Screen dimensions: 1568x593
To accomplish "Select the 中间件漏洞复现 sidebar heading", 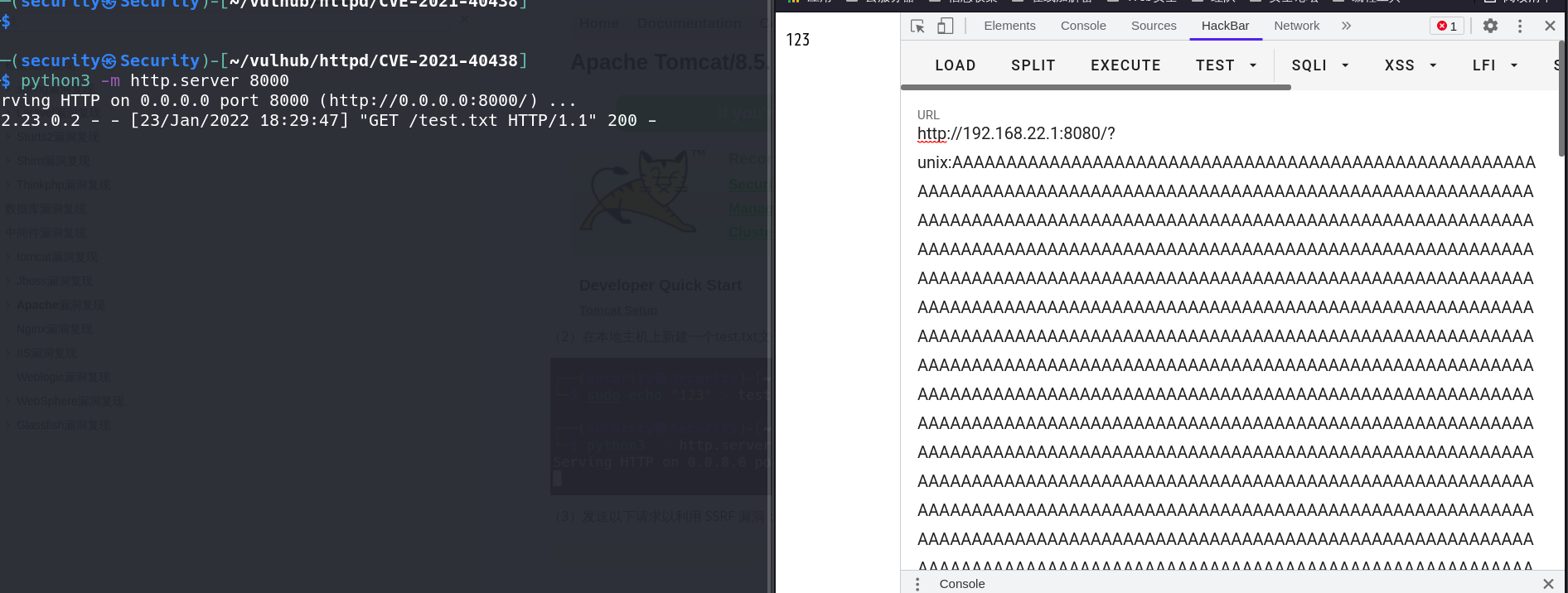I will click(46, 233).
